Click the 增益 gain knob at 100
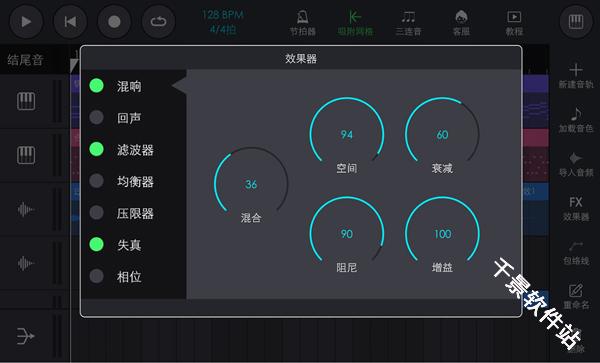The image size is (600, 363). pos(442,234)
